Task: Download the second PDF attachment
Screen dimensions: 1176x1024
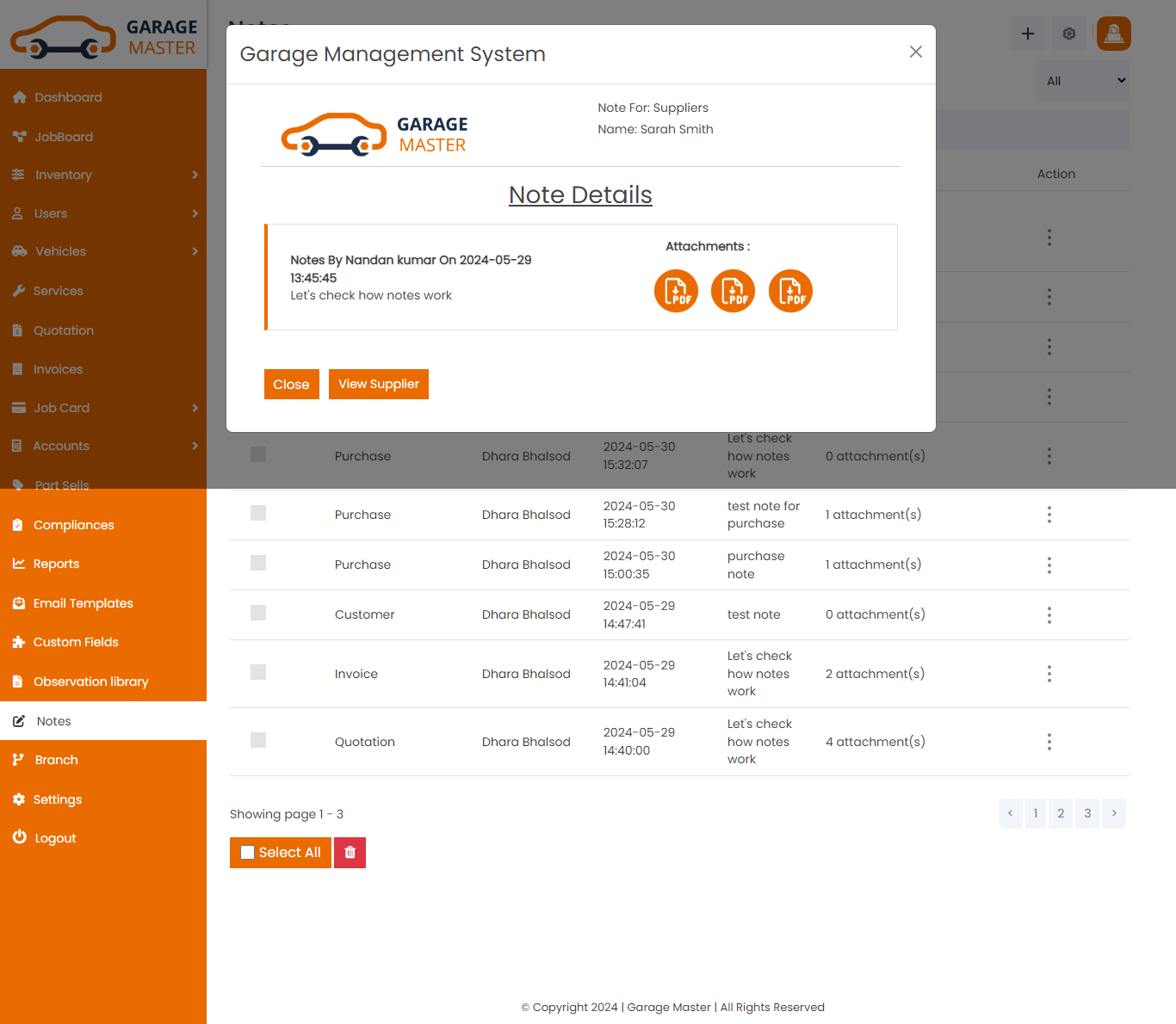Action: 733,291
